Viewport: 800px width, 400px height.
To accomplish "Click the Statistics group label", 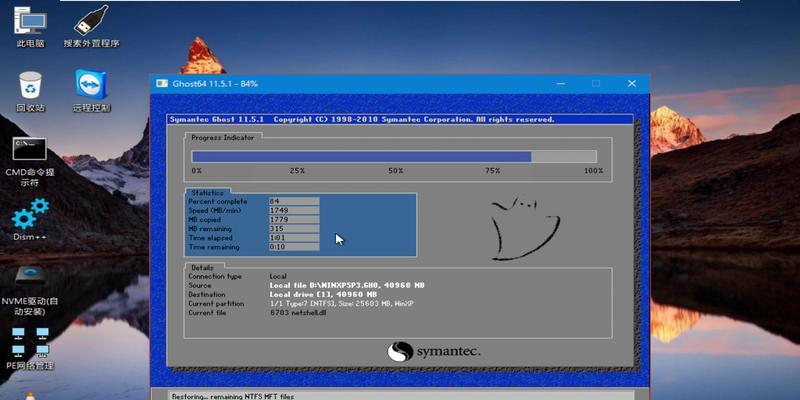I will tap(207, 193).
